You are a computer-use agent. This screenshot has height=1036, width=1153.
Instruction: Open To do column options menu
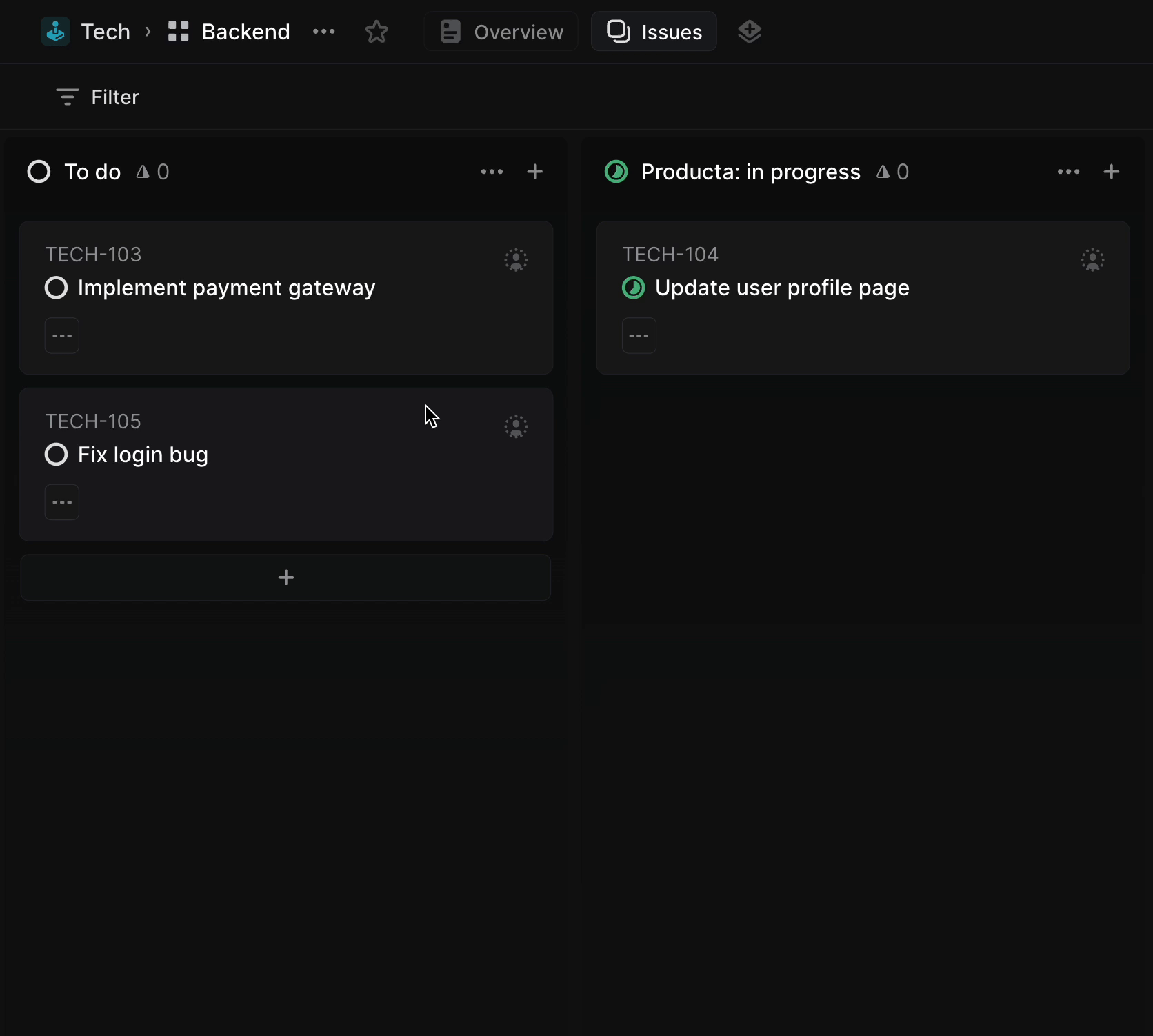tap(492, 172)
